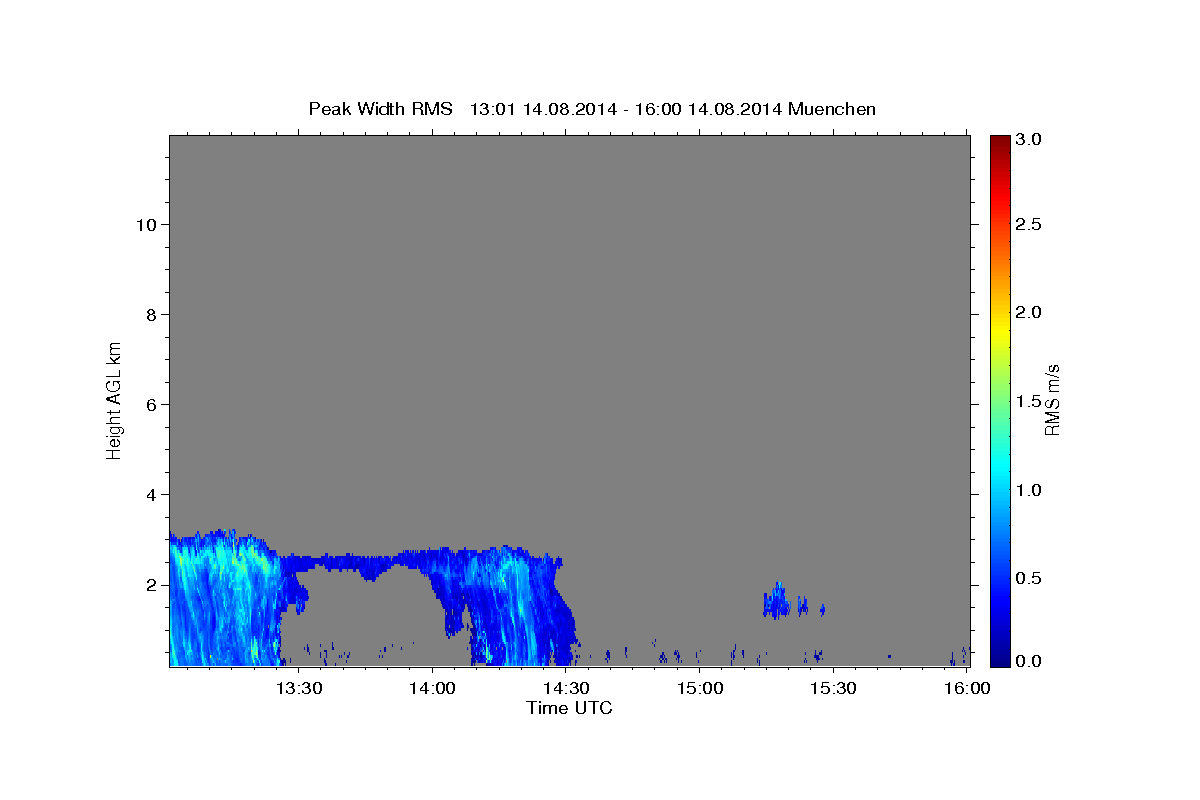Click the colorbar value '2.5'

pos(1030,225)
